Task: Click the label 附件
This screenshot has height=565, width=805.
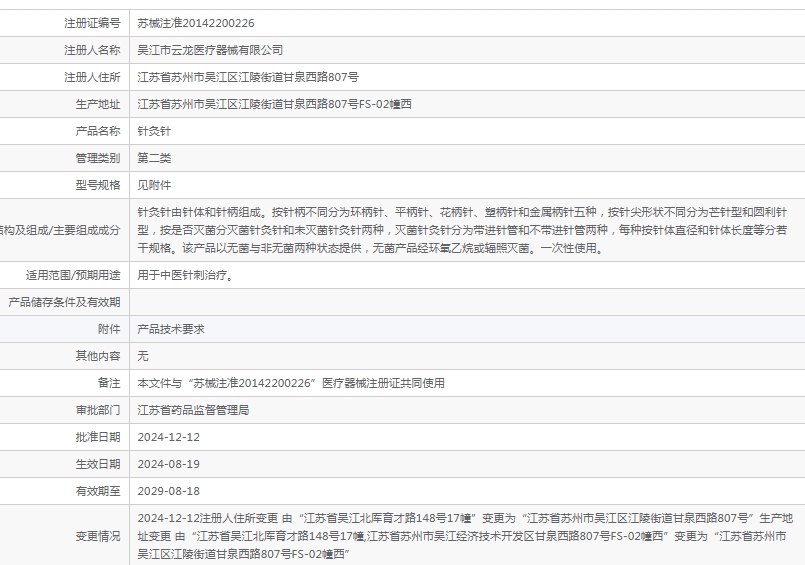Action: pyautogui.click(x=109, y=329)
